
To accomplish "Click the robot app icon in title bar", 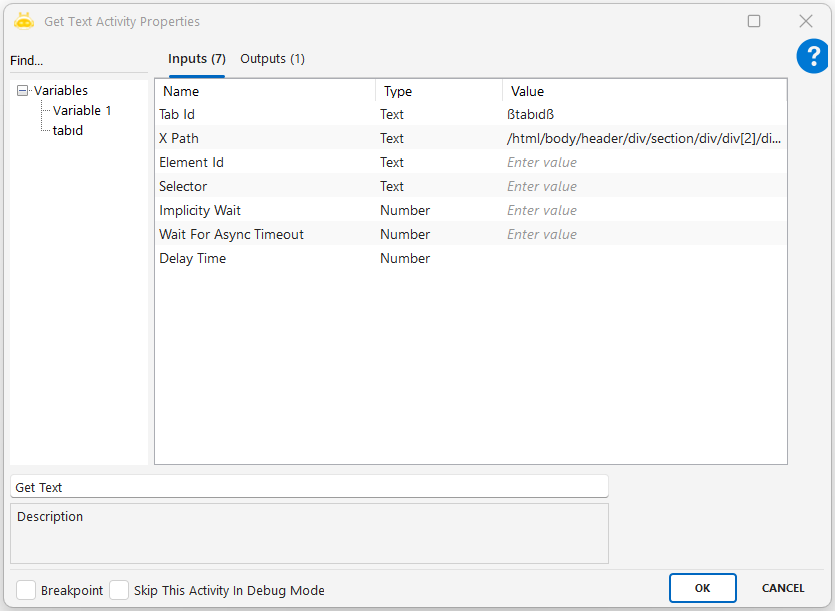I will click(24, 21).
